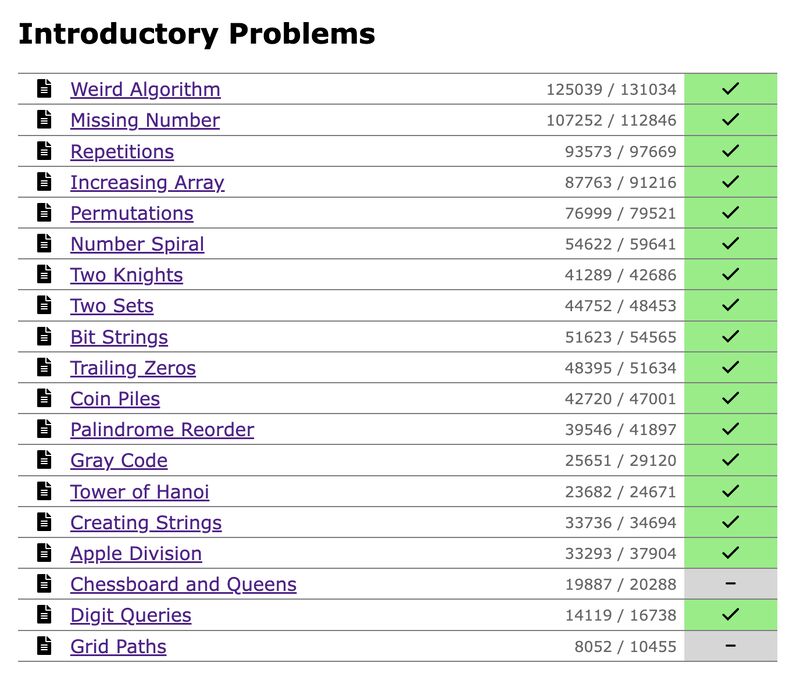
Task: Click the 19887 / 20288 statistics text
Action: [x=620, y=585]
